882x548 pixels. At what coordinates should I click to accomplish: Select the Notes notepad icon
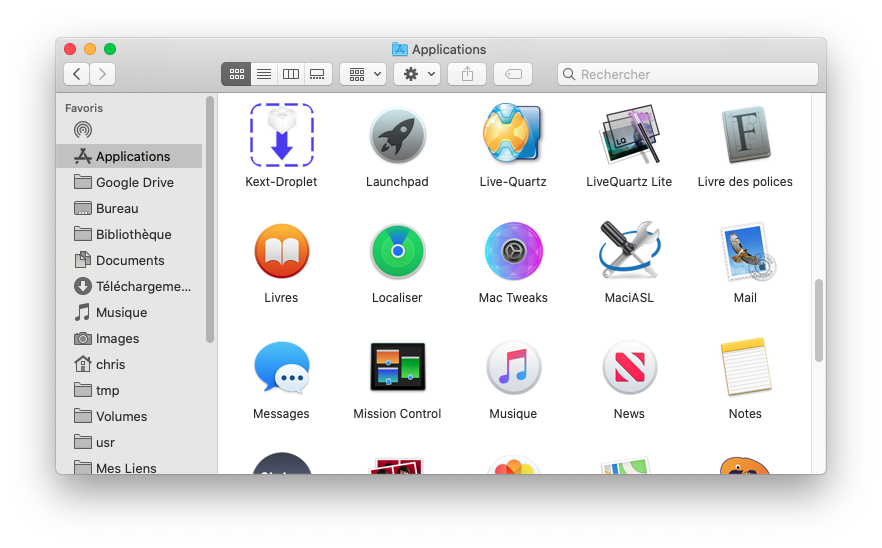(745, 366)
